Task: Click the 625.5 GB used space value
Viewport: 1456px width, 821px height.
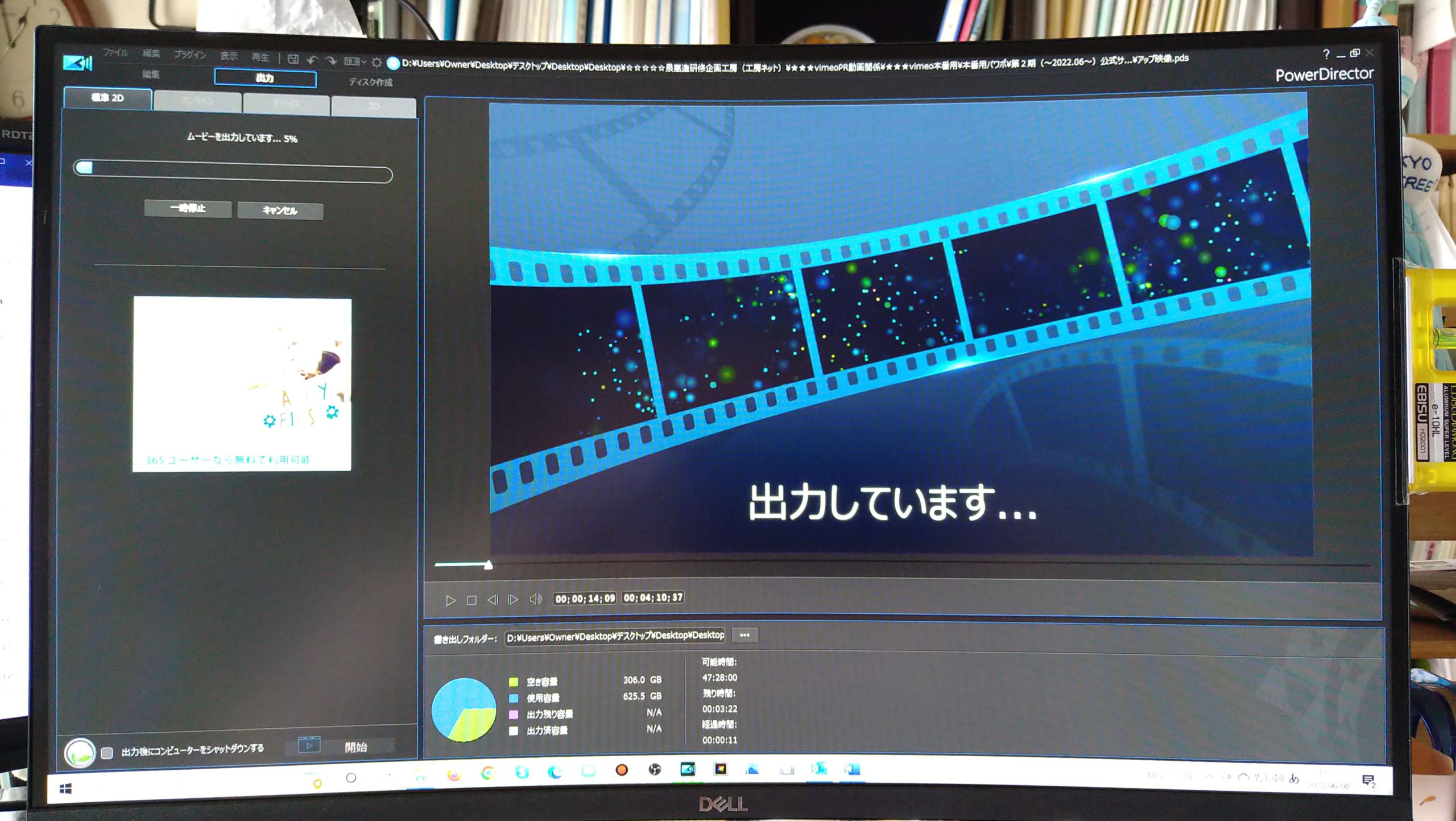Action: [642, 696]
